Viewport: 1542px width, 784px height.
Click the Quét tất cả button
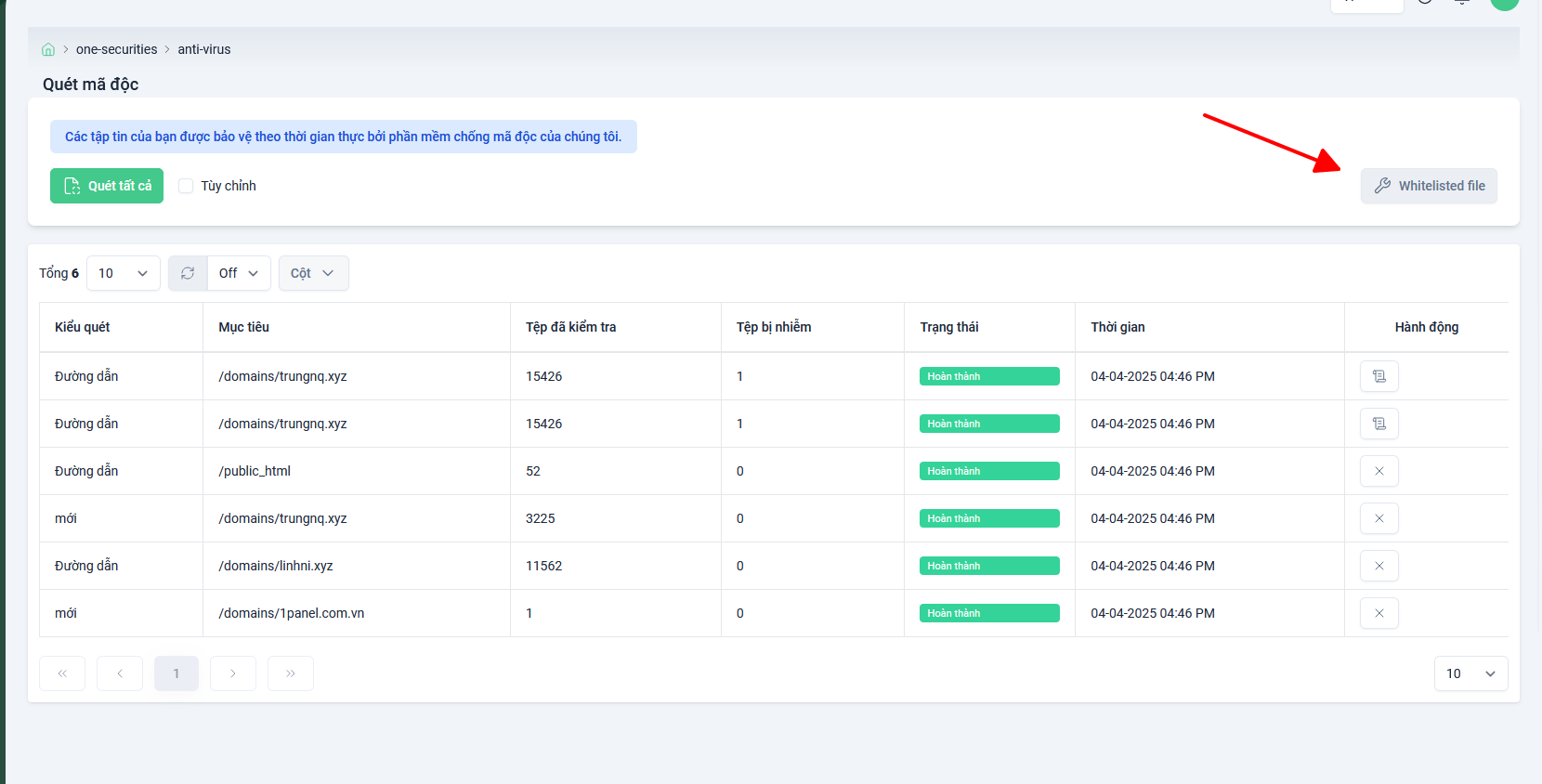click(x=107, y=186)
